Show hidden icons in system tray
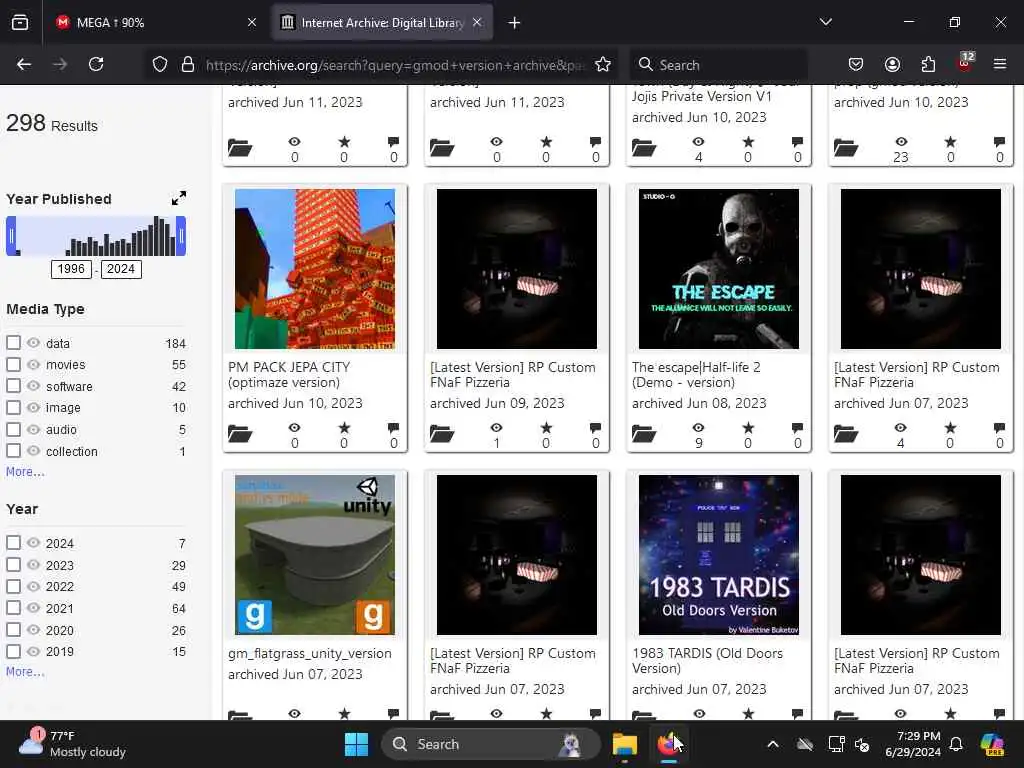Viewport: 1024px width, 768px height. [x=773, y=744]
